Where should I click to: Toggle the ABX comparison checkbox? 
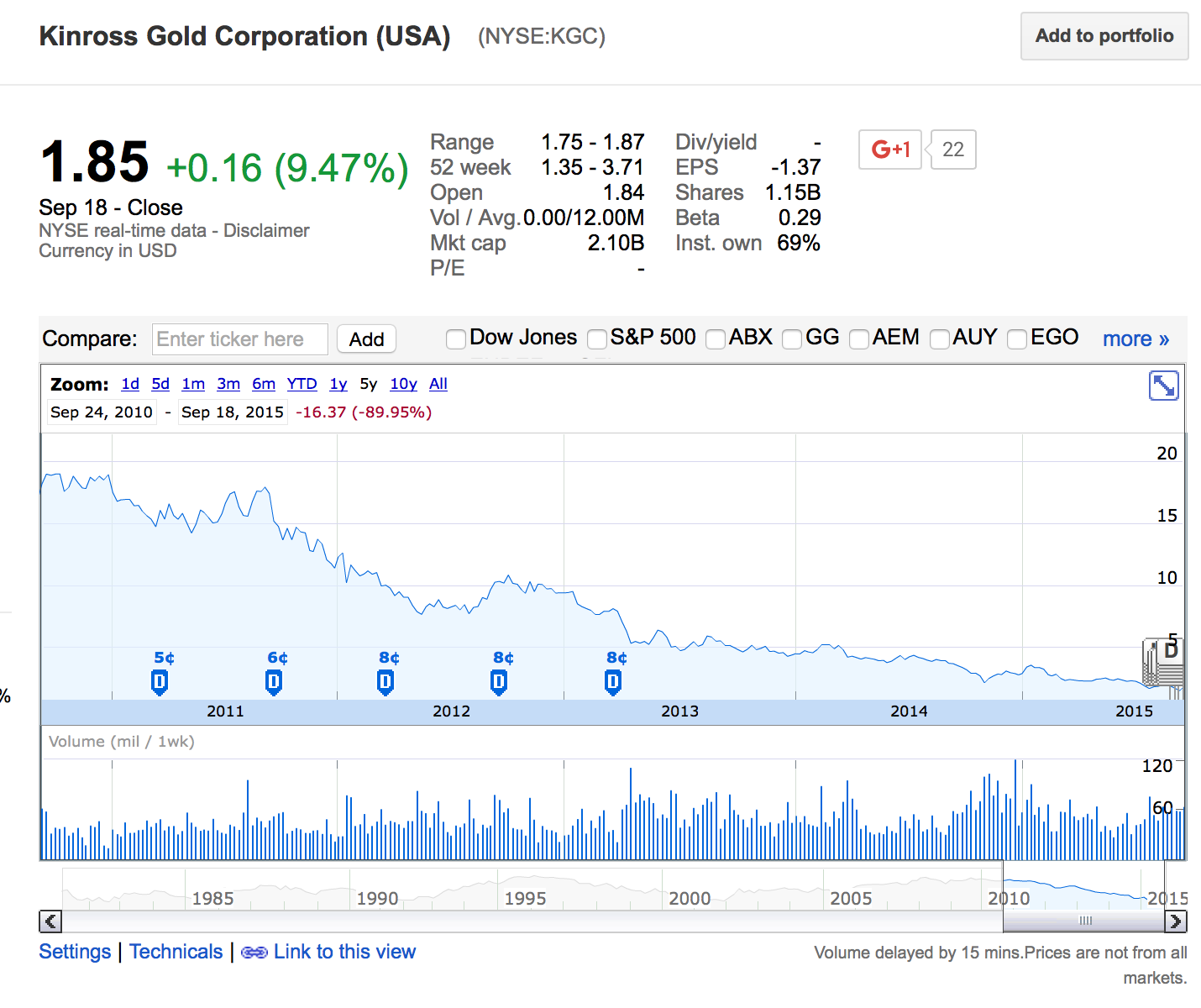(x=716, y=339)
